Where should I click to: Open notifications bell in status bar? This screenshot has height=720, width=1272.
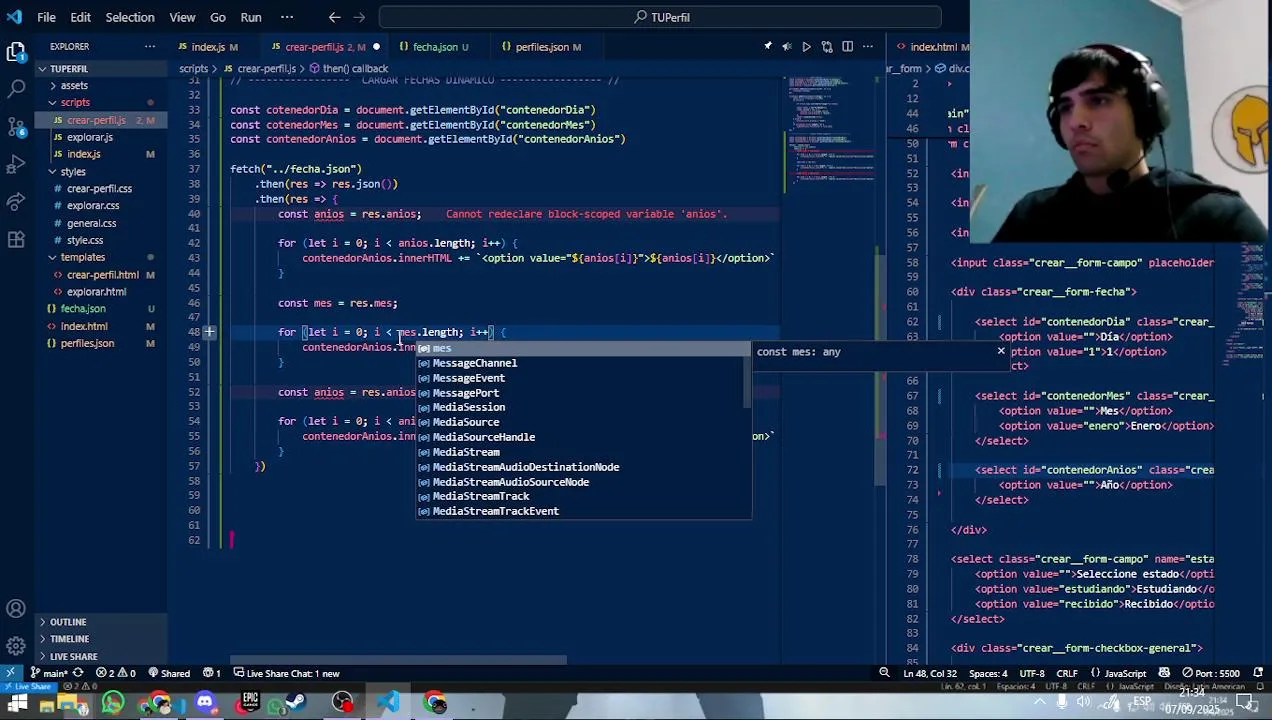tap(1258, 673)
